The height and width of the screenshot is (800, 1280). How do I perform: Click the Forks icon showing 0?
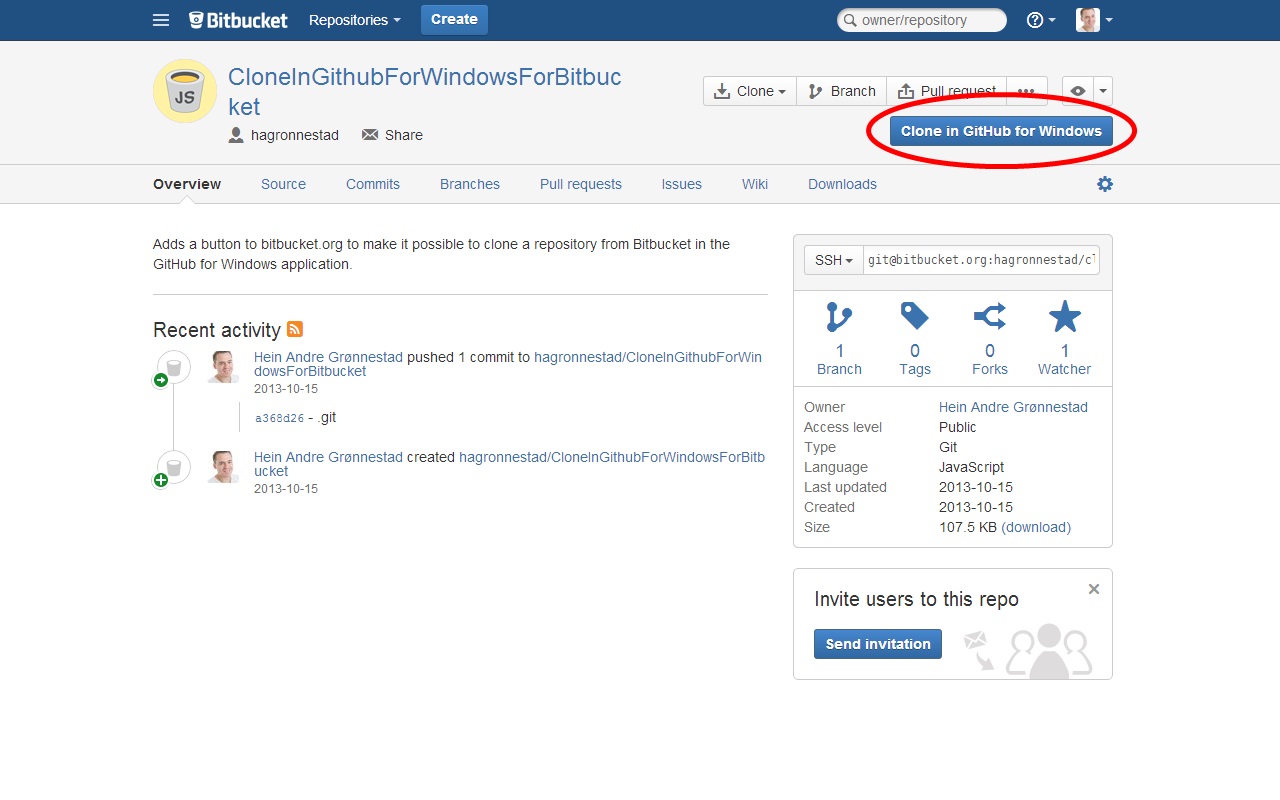tap(990, 317)
